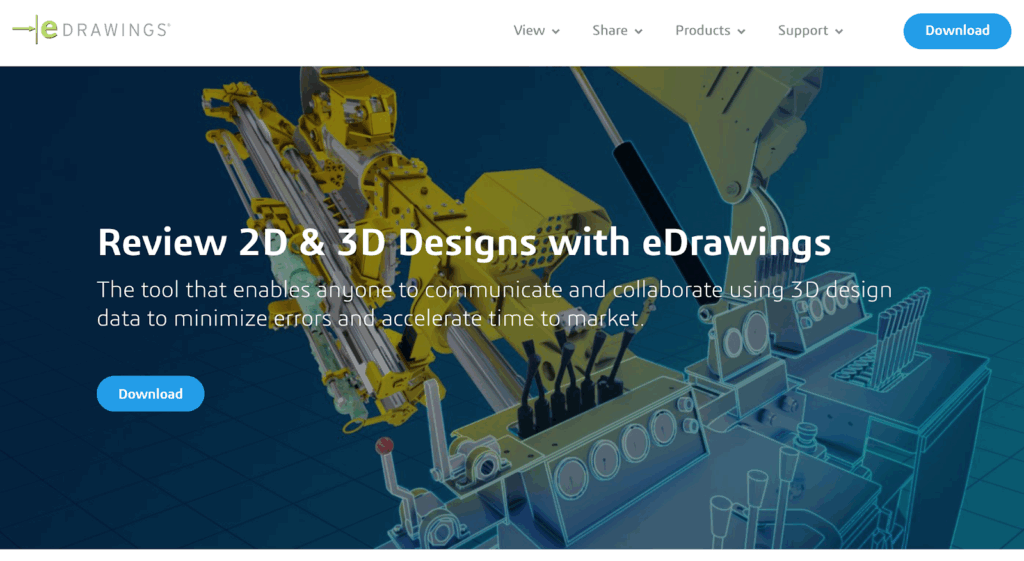The height and width of the screenshot is (561, 1024).
Task: Click the green 'e' eDrawings logo icon
Action: 47,30
